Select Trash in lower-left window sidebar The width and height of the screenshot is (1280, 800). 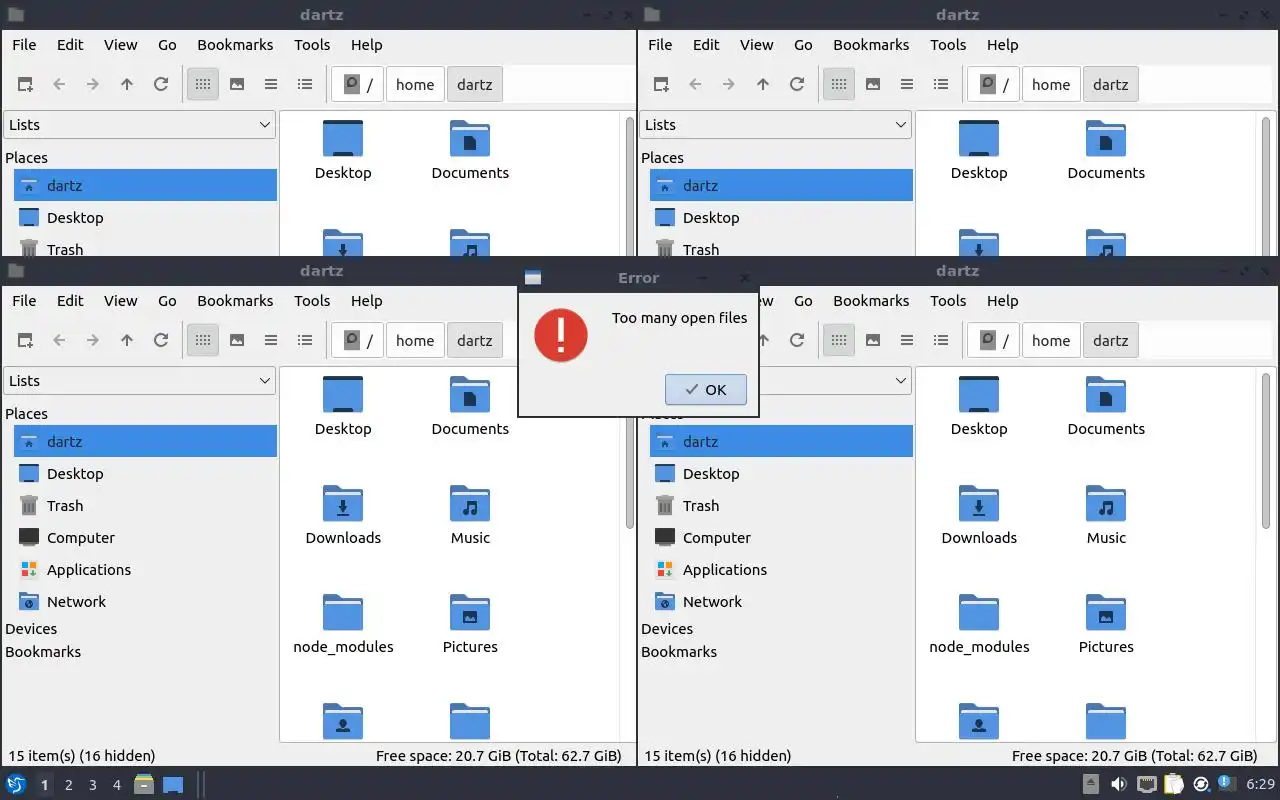[x=145, y=506]
